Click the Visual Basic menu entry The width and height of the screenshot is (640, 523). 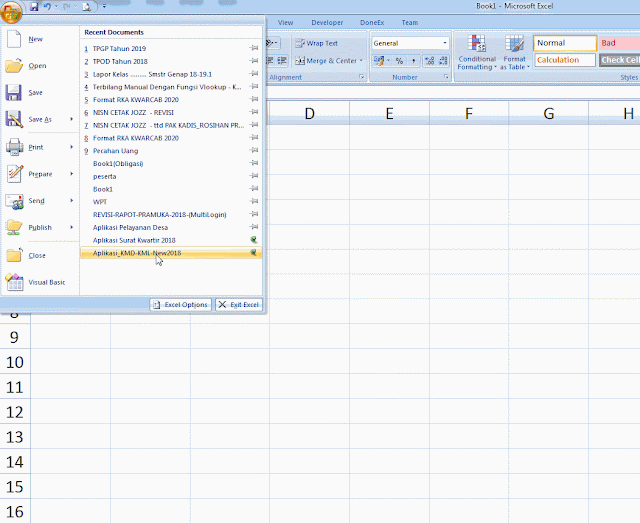40,282
